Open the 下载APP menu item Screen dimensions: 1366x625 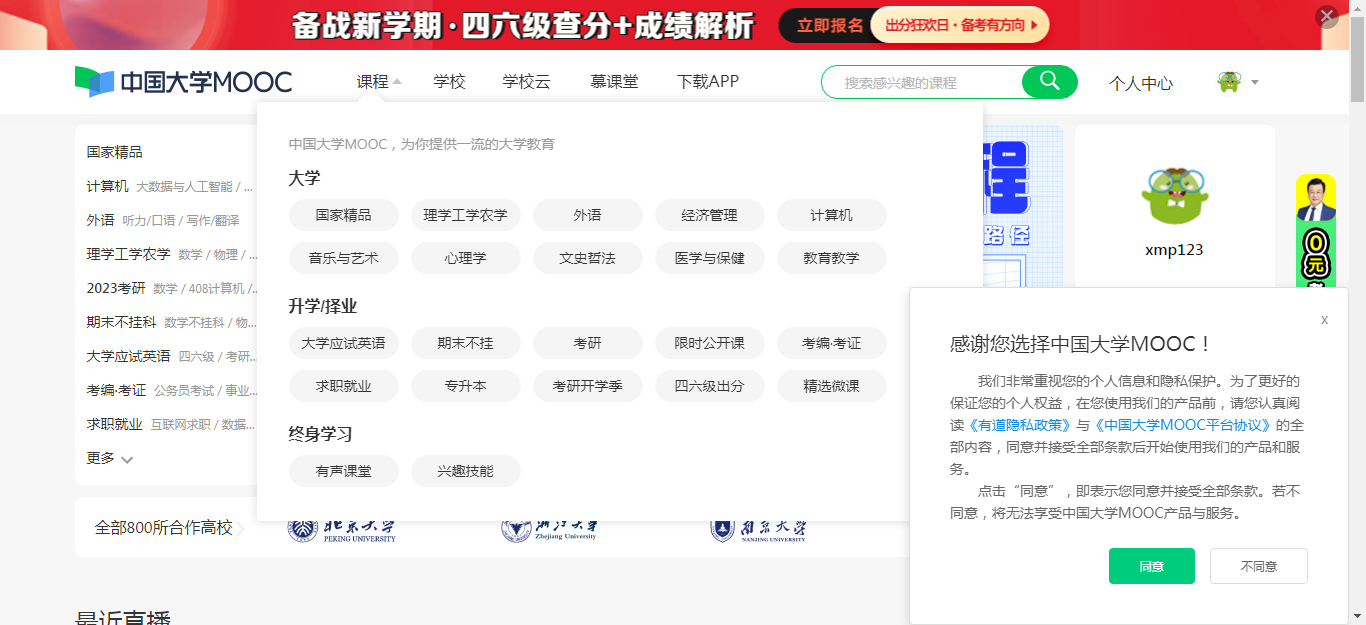click(708, 82)
